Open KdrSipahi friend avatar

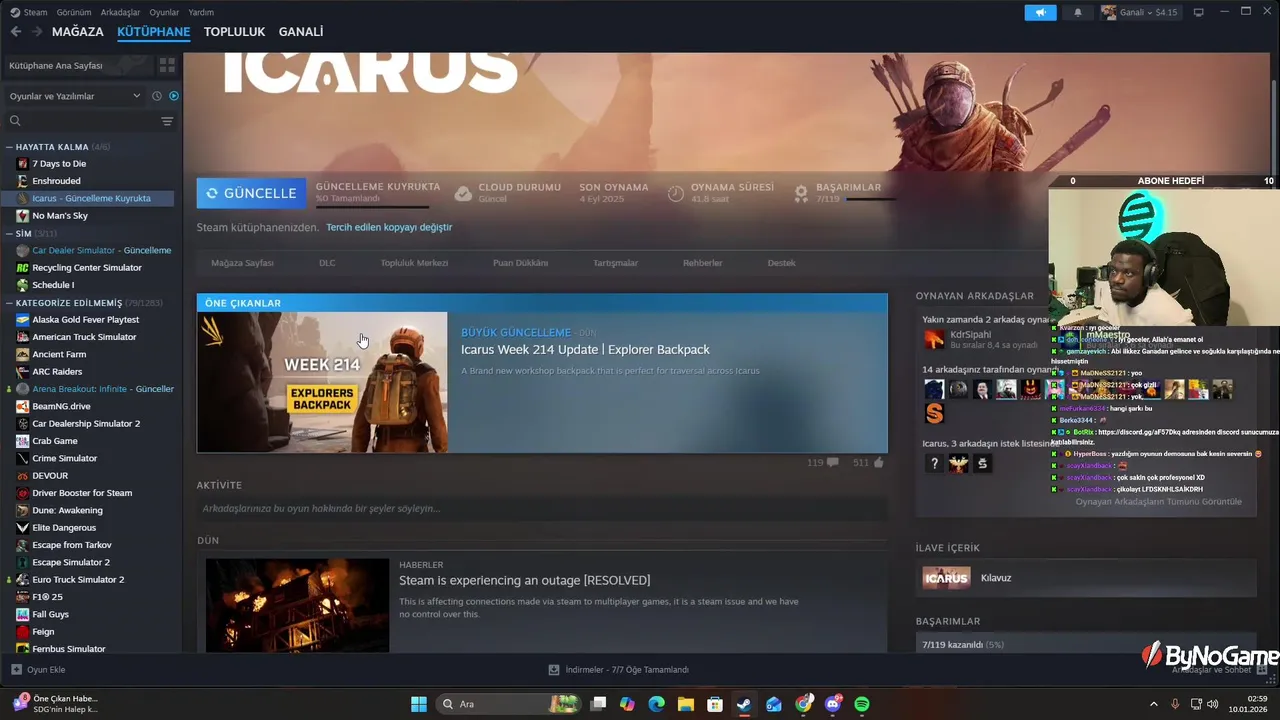pyautogui.click(x=933, y=339)
